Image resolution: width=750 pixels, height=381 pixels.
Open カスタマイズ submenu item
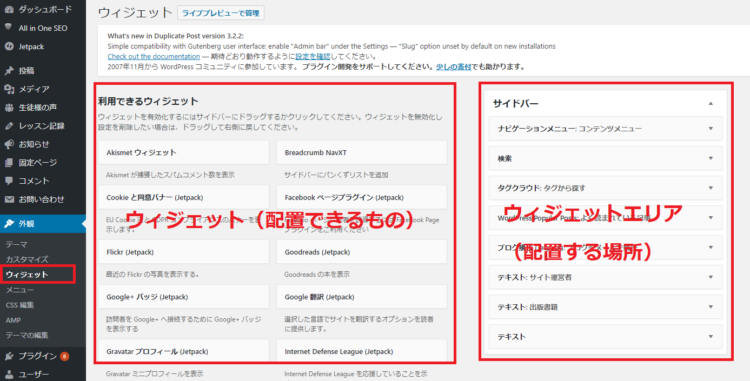click(x=27, y=260)
